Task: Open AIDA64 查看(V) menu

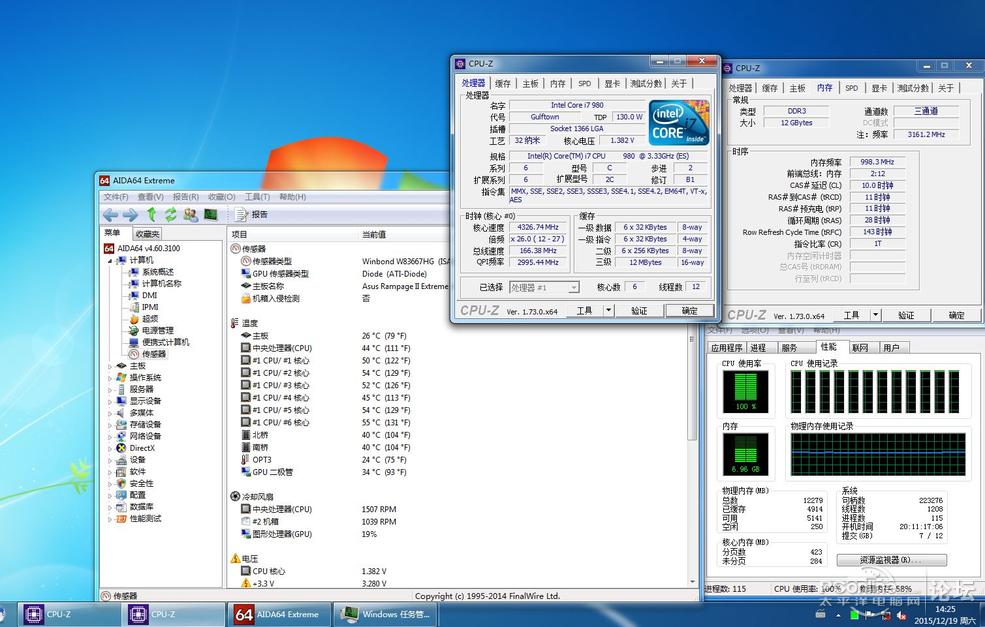Action: point(150,197)
